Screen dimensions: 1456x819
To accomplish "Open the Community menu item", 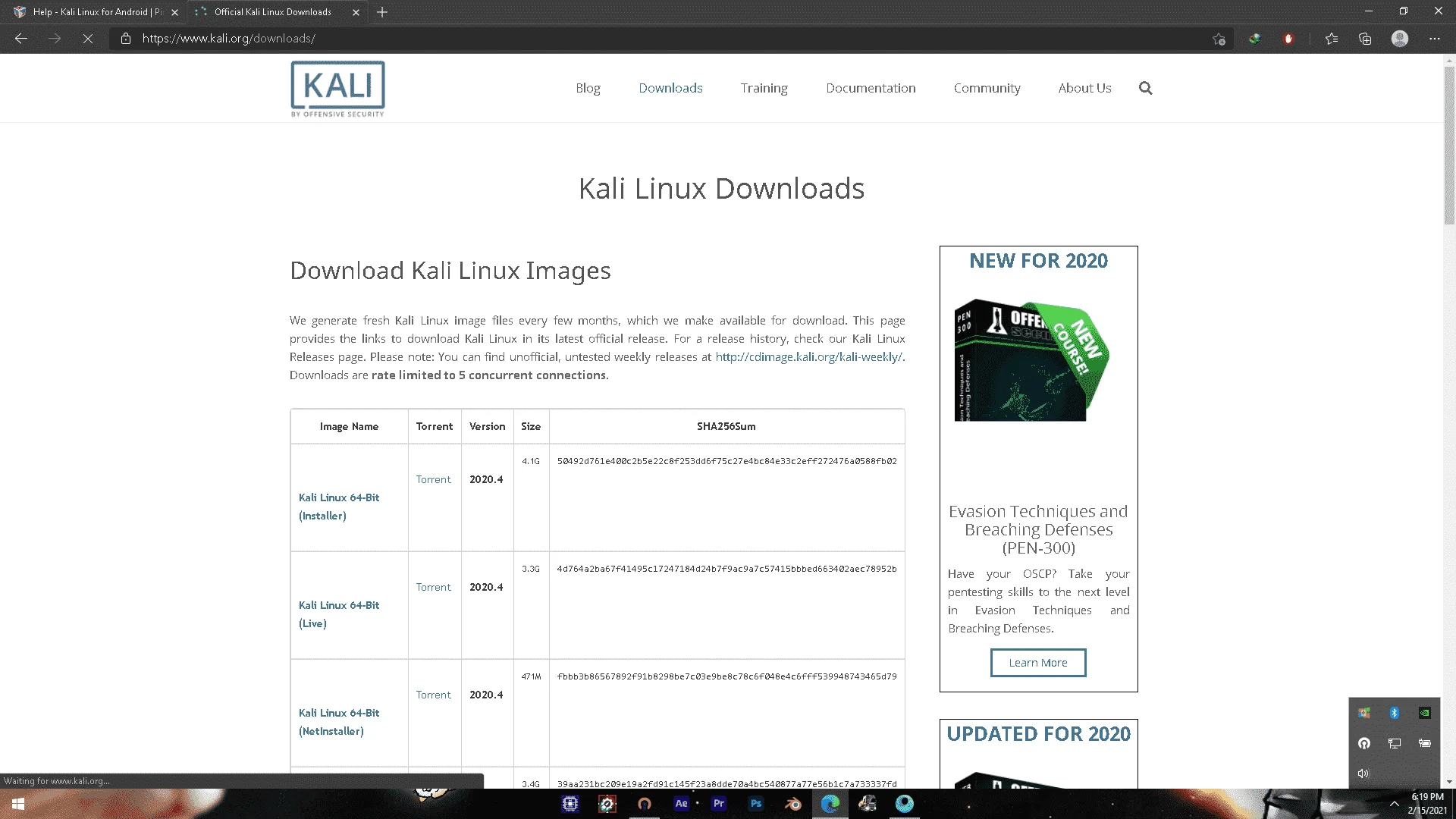I will pyautogui.click(x=987, y=88).
